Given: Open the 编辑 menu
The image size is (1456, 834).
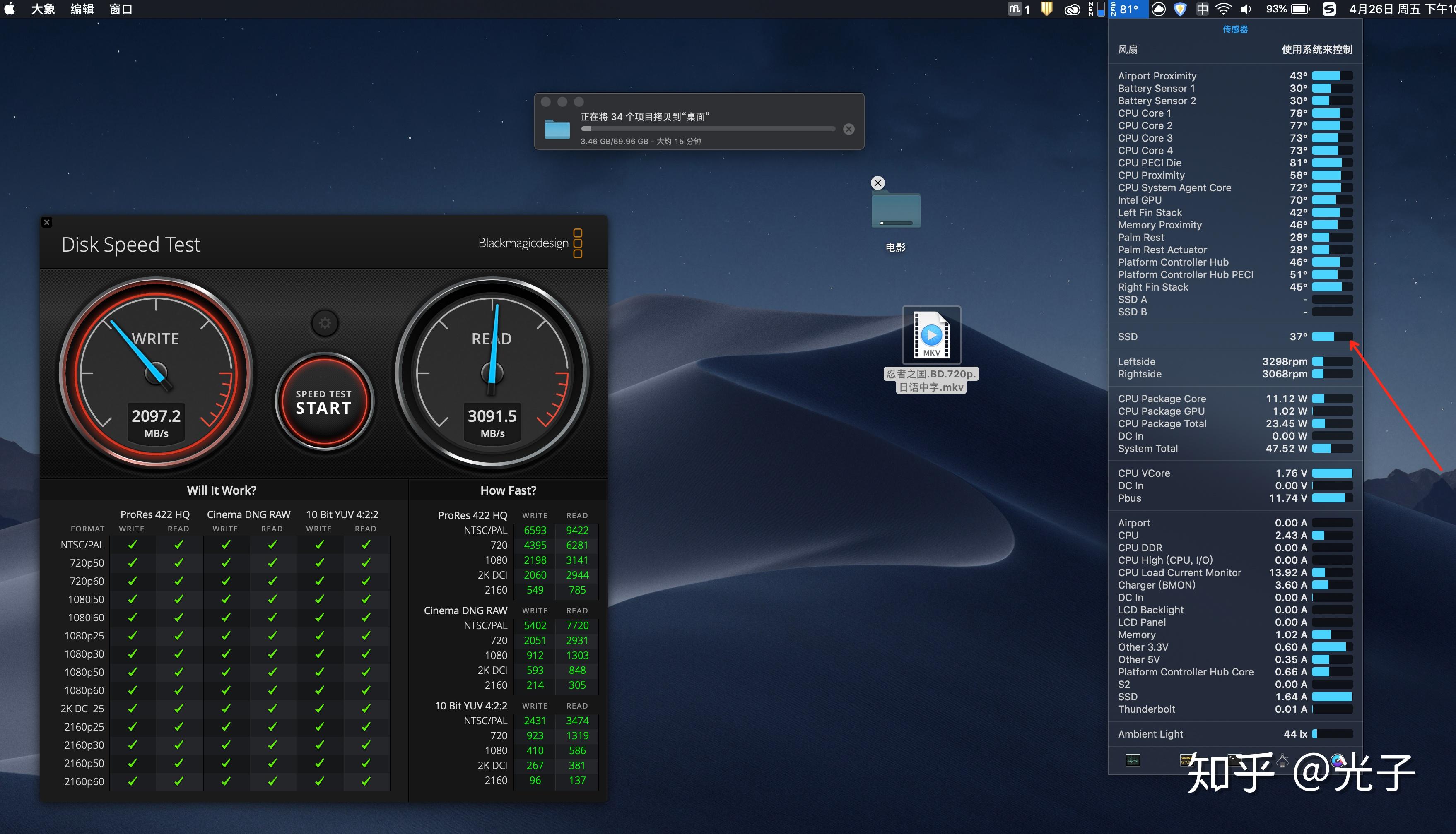Looking at the screenshot, I should pyautogui.click(x=82, y=9).
